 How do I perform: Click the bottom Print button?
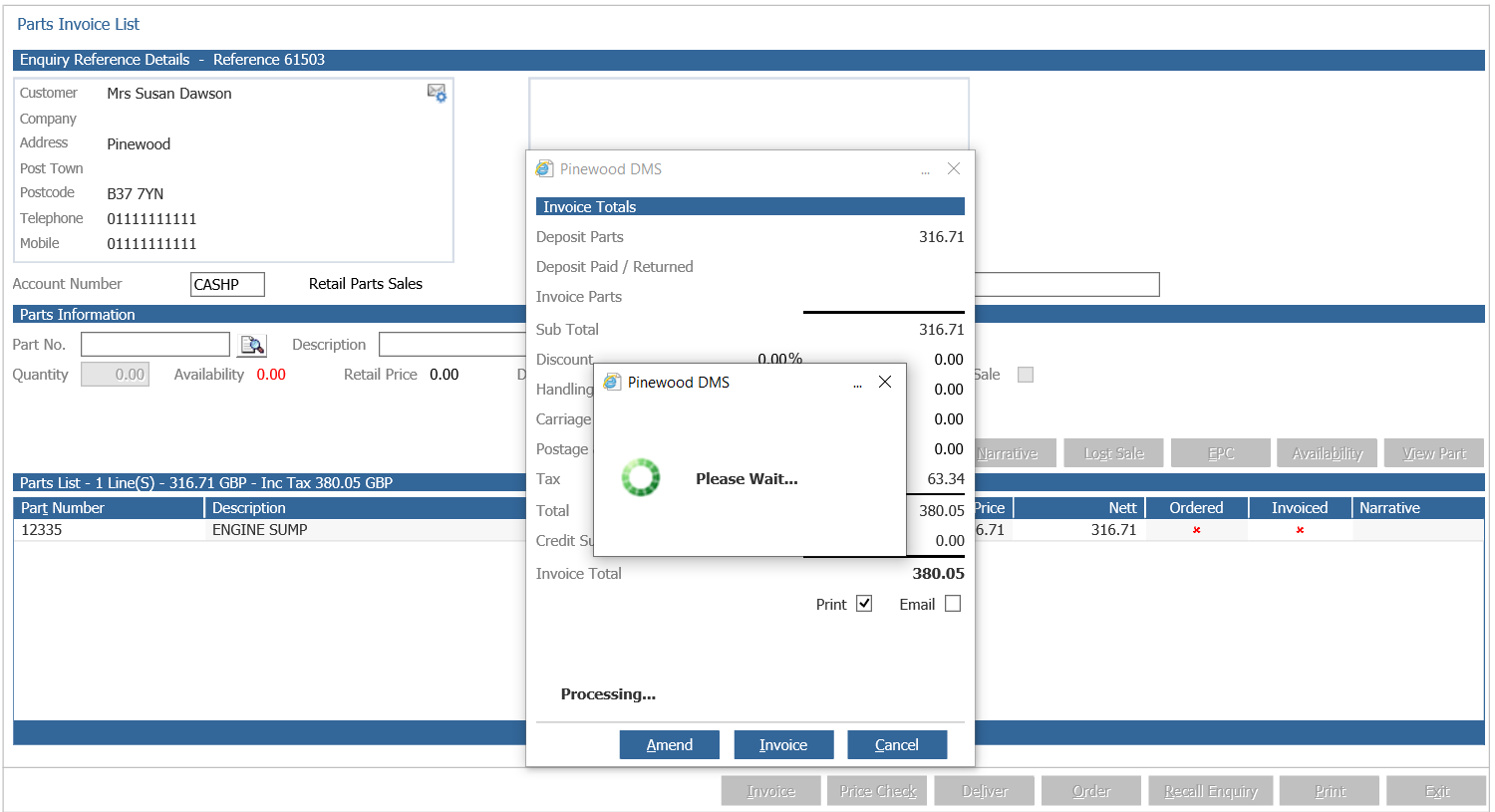click(x=1330, y=791)
